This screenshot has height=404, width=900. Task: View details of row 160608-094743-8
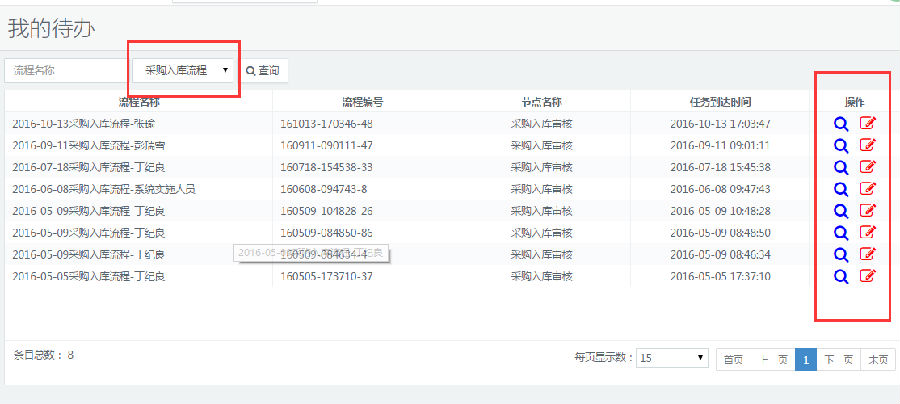pos(841,189)
